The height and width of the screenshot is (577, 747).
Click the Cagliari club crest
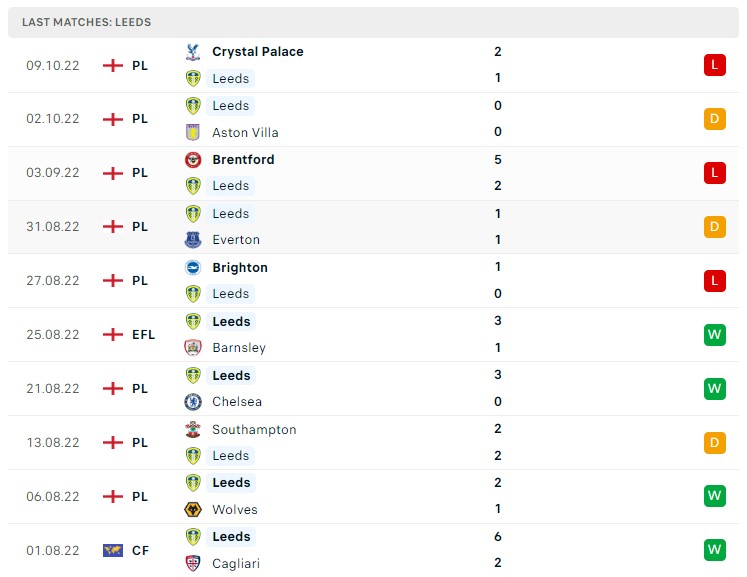tap(193, 564)
